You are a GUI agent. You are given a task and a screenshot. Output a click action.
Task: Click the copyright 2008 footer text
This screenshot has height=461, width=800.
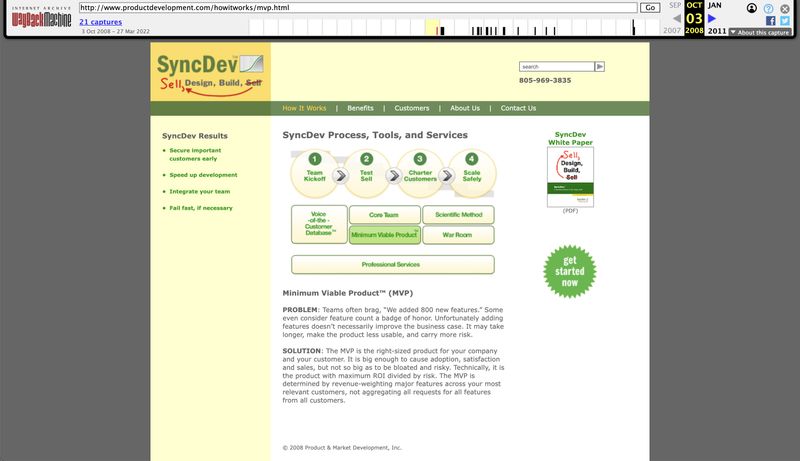(x=342, y=448)
